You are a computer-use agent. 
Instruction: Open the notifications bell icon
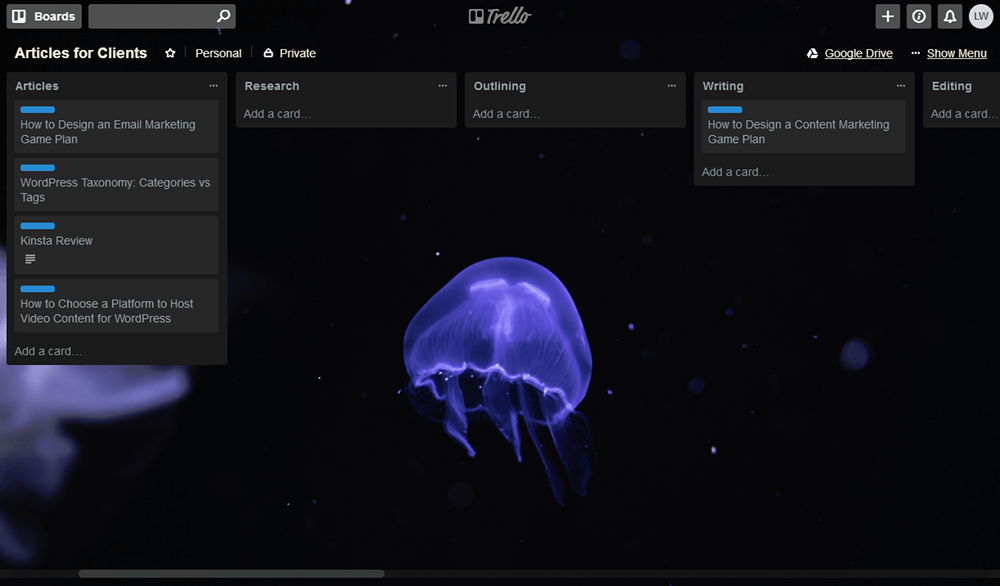click(950, 17)
